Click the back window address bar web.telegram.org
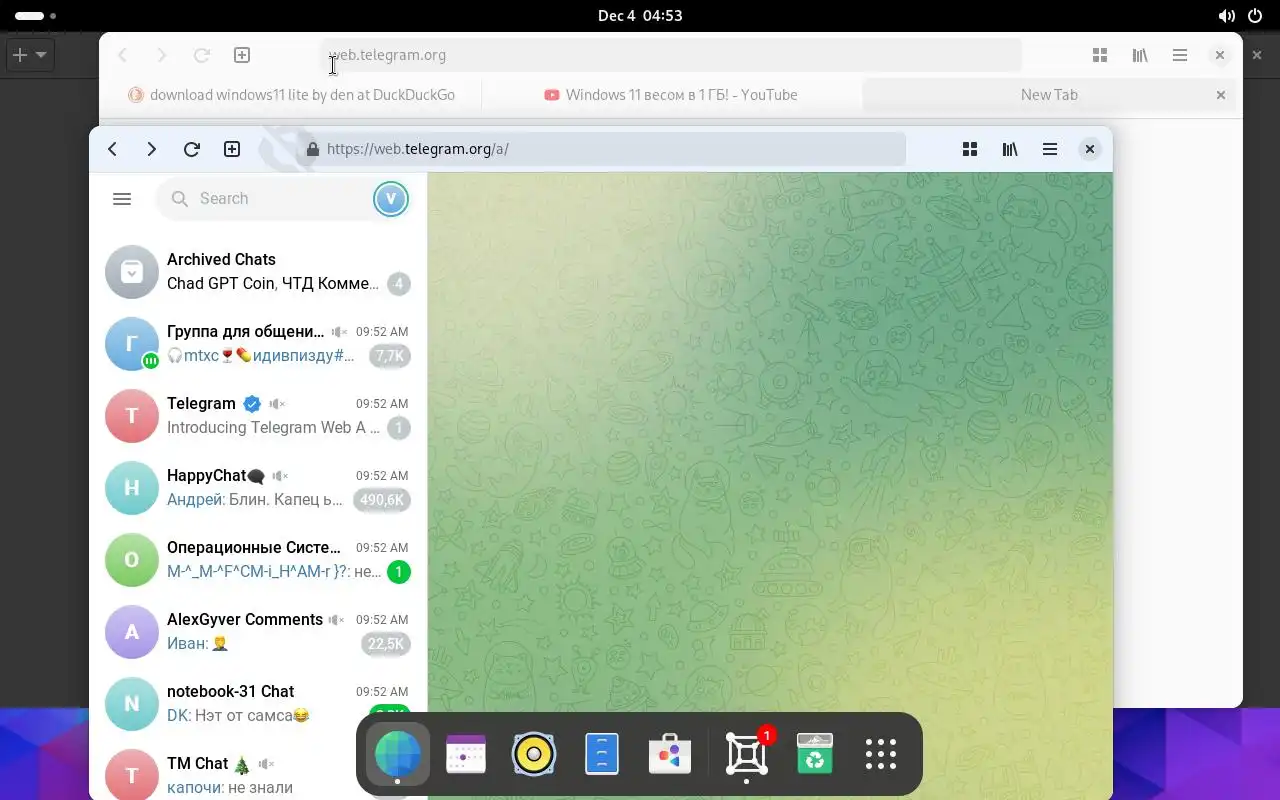The width and height of the screenshot is (1280, 800). (671, 55)
